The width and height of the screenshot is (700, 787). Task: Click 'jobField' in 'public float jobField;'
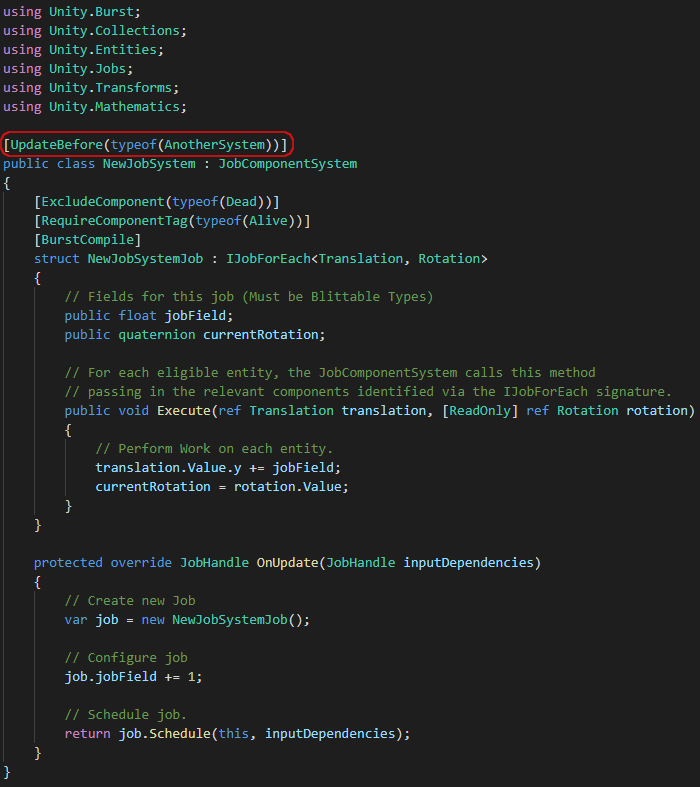point(195,316)
